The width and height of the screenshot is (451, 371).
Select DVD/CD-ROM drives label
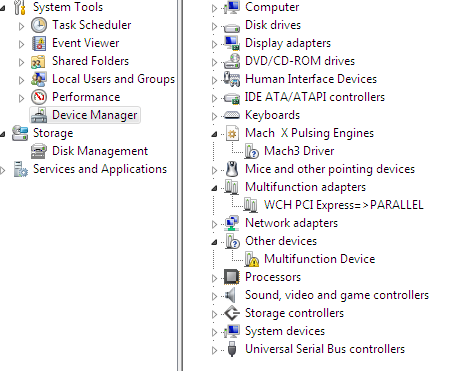point(300,61)
